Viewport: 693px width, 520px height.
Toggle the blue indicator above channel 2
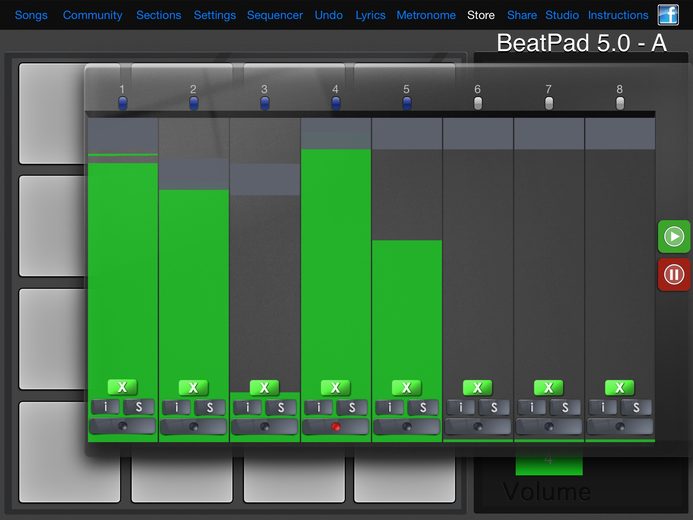[x=194, y=103]
